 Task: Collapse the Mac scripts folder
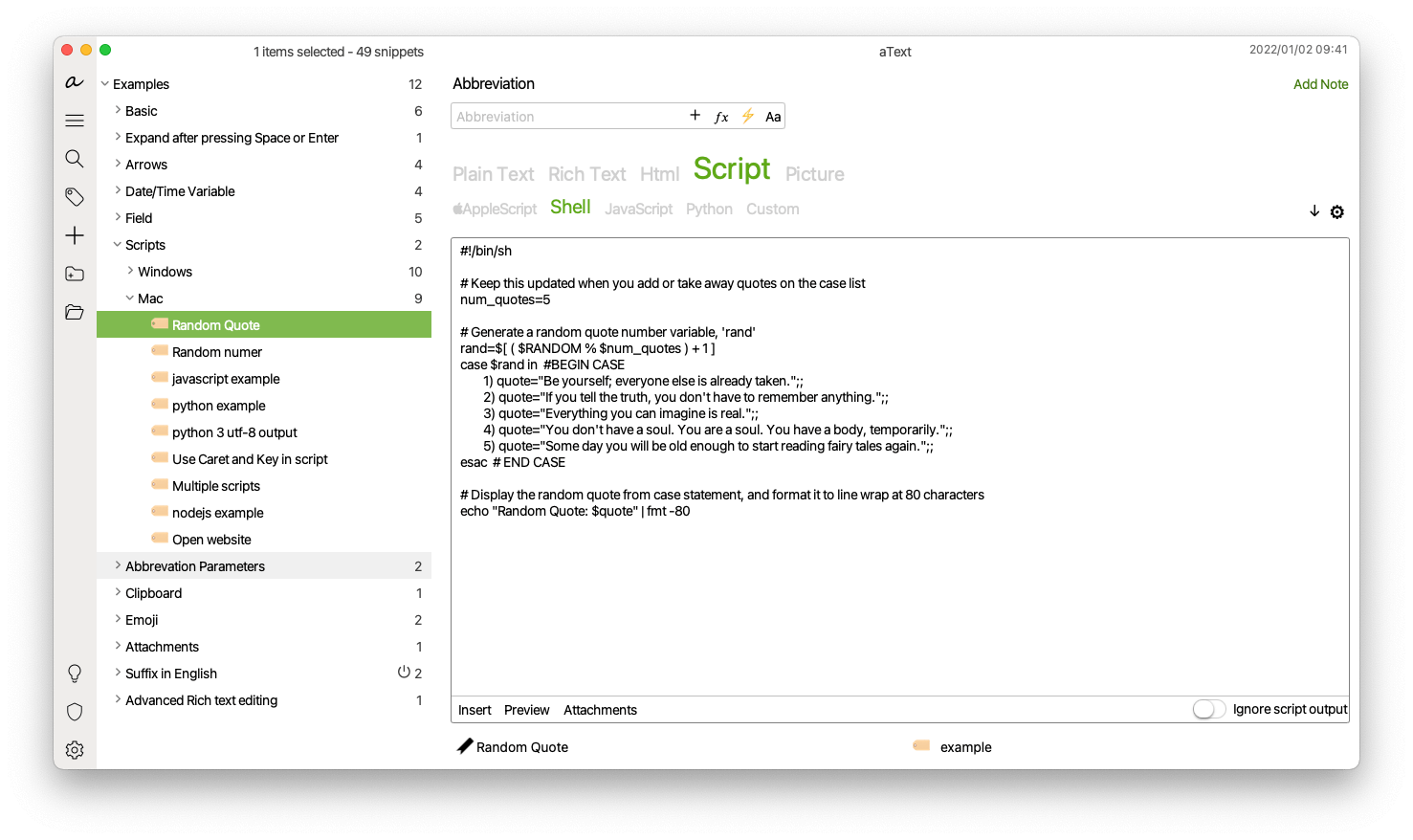click(x=130, y=298)
